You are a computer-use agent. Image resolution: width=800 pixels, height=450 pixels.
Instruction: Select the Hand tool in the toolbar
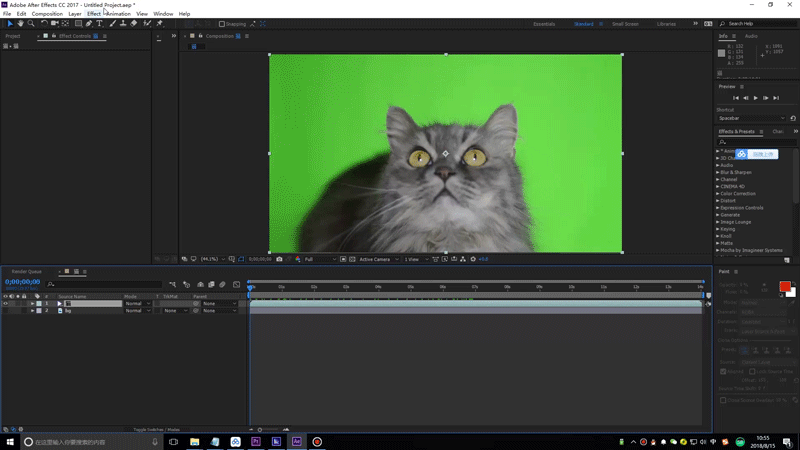pyautogui.click(x=20, y=24)
